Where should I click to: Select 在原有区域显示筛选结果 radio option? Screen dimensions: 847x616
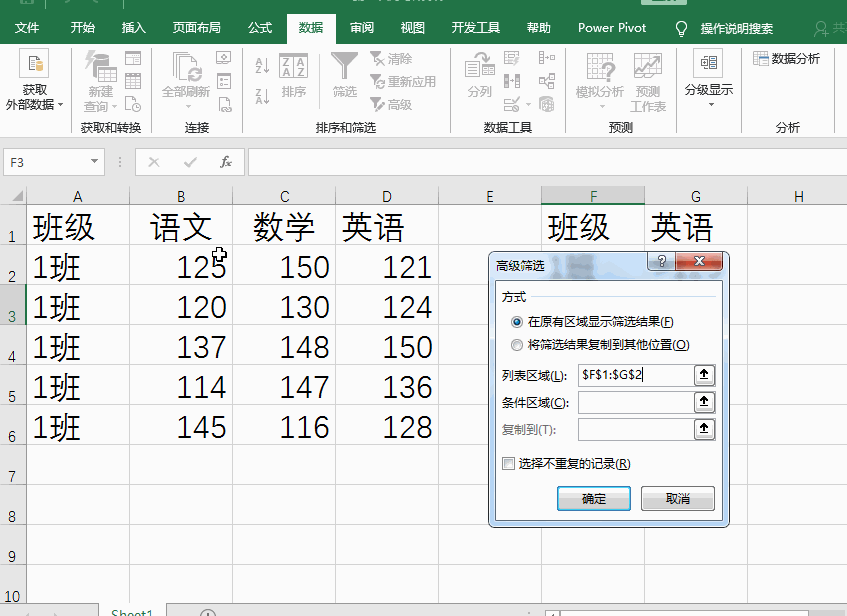point(517,322)
